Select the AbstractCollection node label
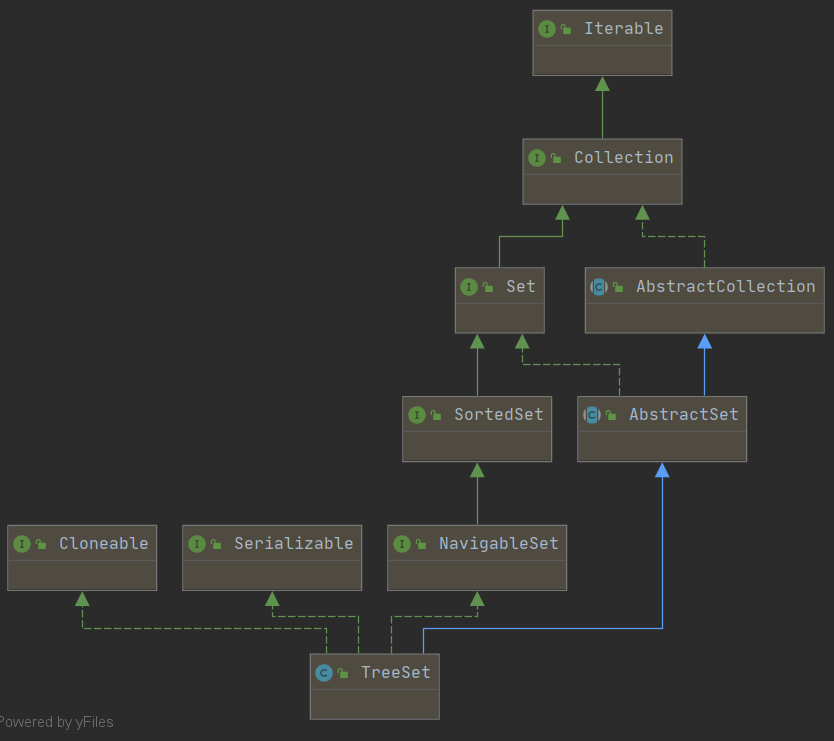Viewport: 834px width, 741px height. click(x=725, y=287)
